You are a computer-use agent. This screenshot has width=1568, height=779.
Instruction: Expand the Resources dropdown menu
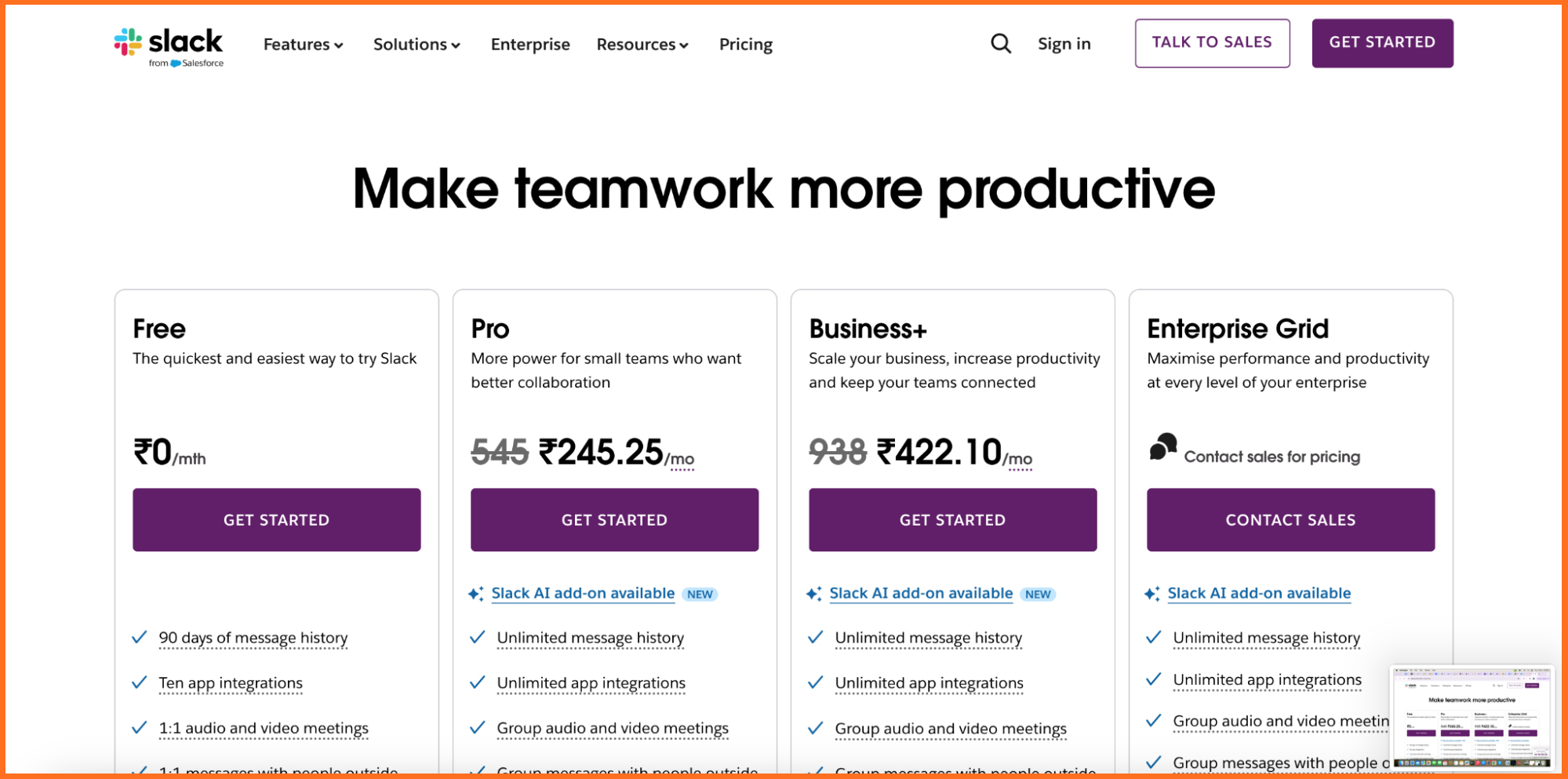642,45
